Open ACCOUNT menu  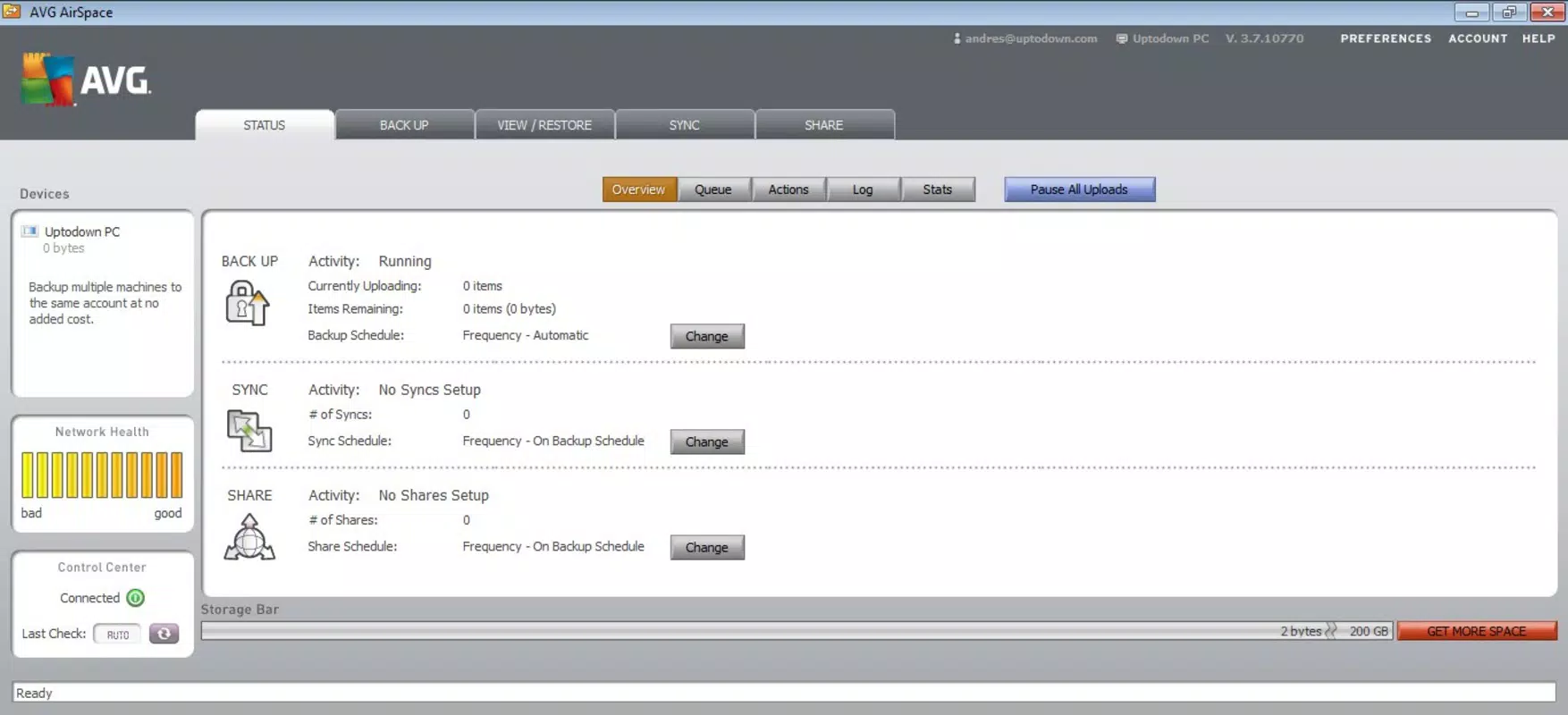[1478, 38]
